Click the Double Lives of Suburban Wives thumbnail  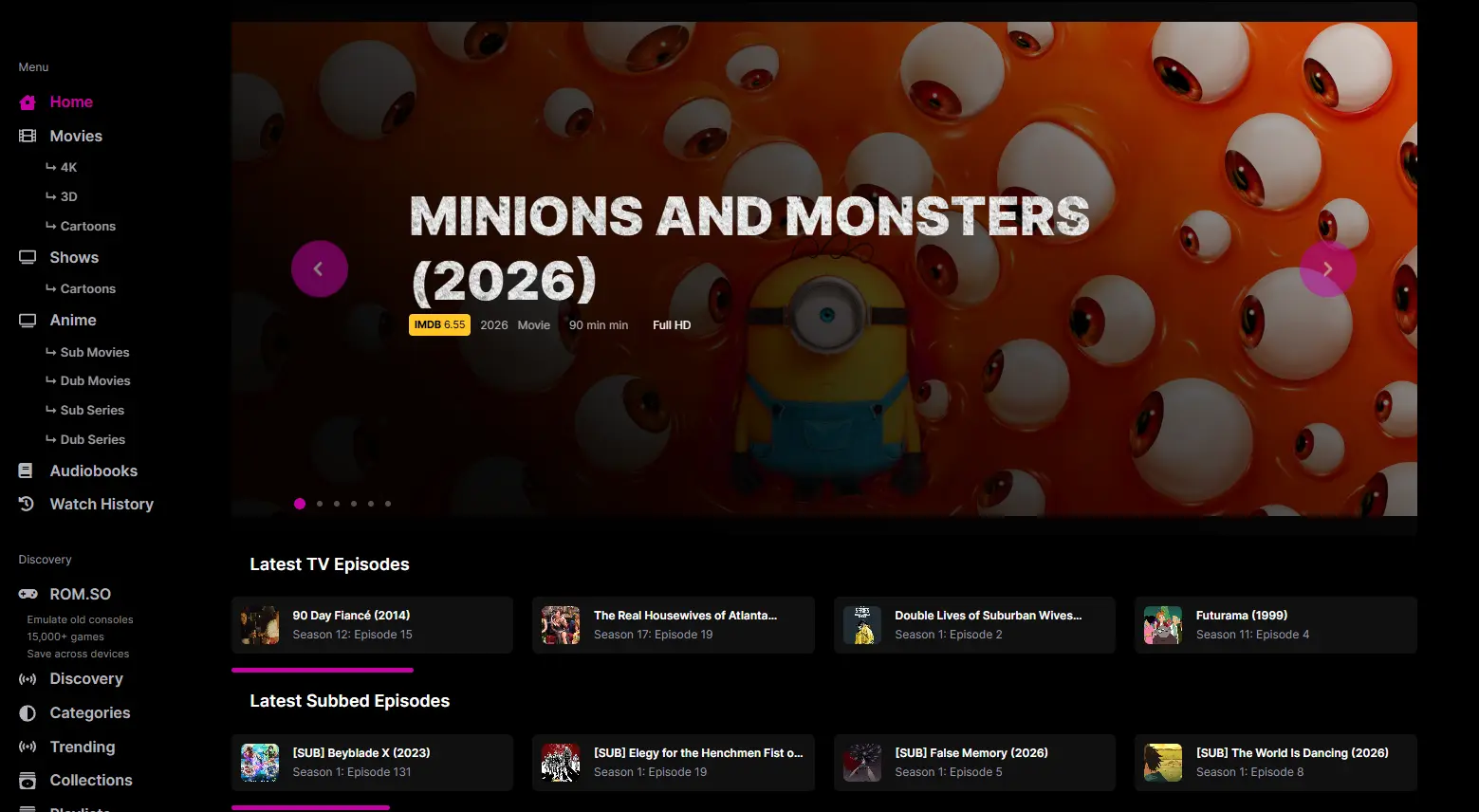[x=862, y=626]
